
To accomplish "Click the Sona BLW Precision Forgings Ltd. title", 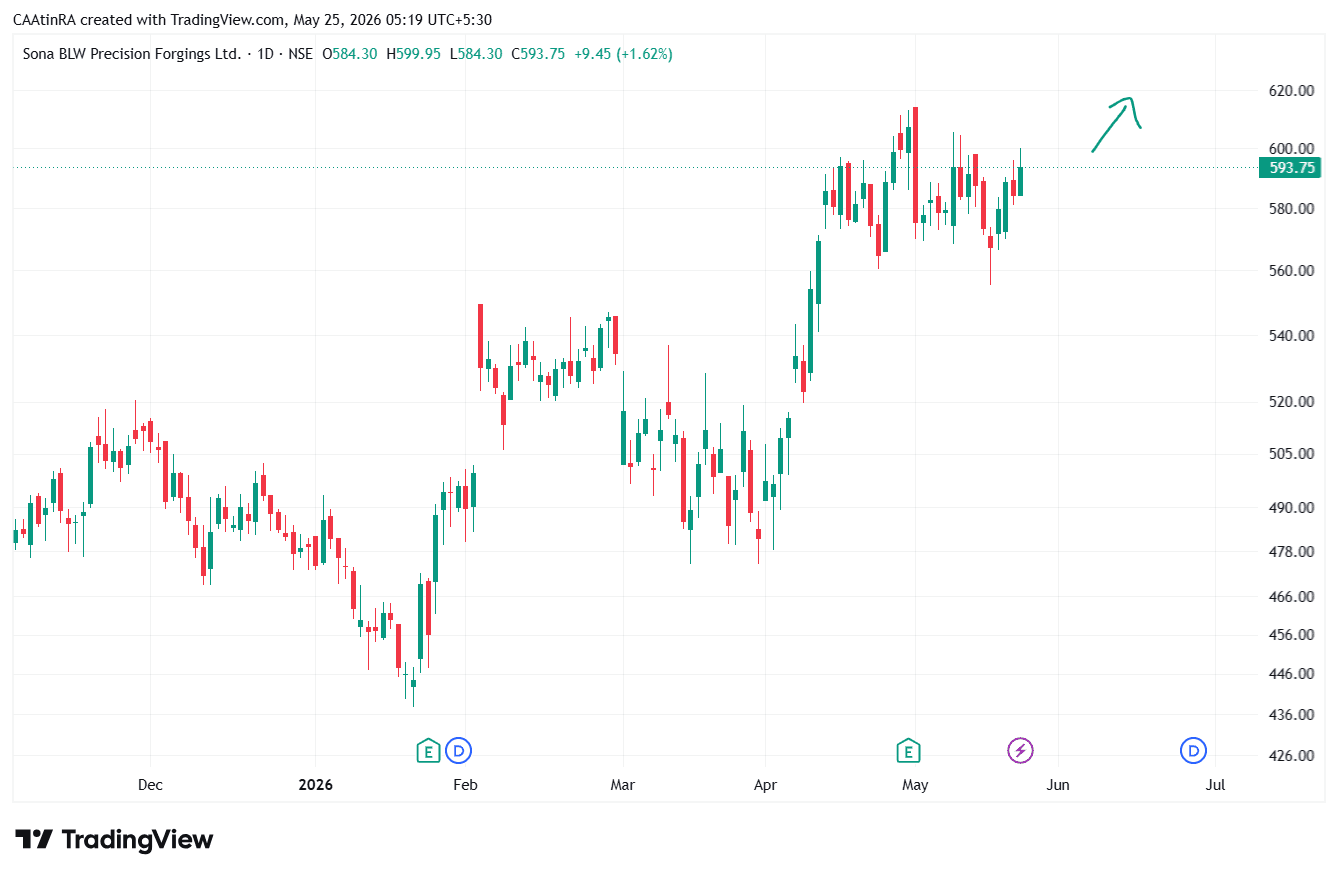I will coord(132,54).
